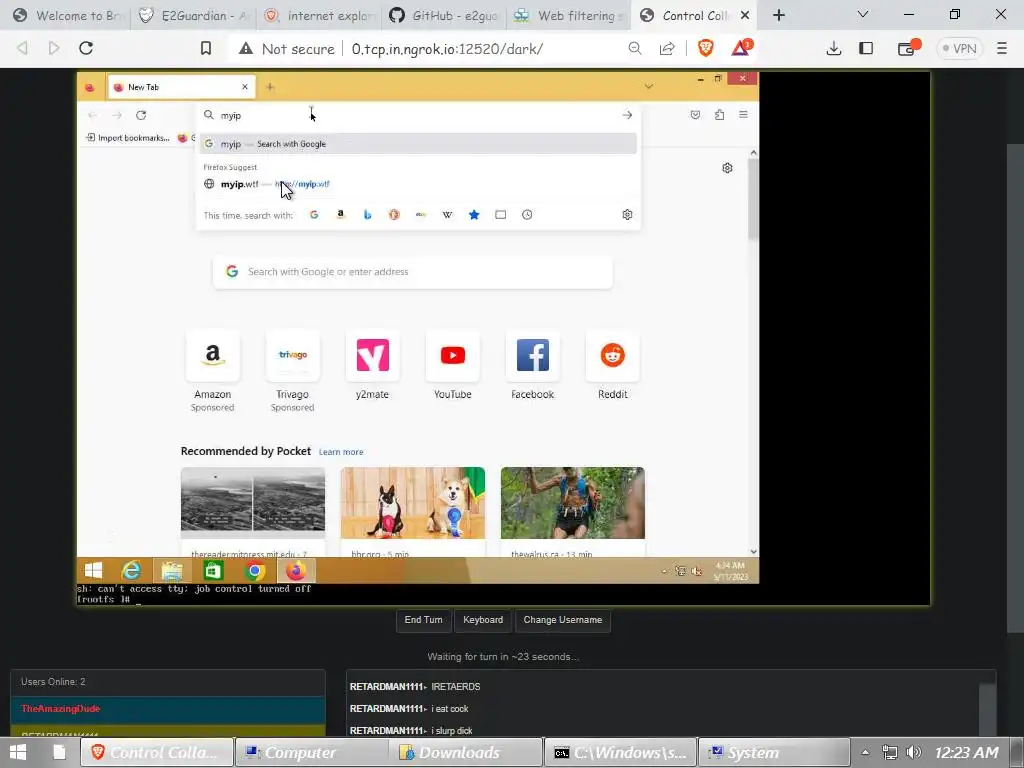Open Firefox extensions puzzle icon
Screen dimensions: 1024x768
click(x=719, y=115)
